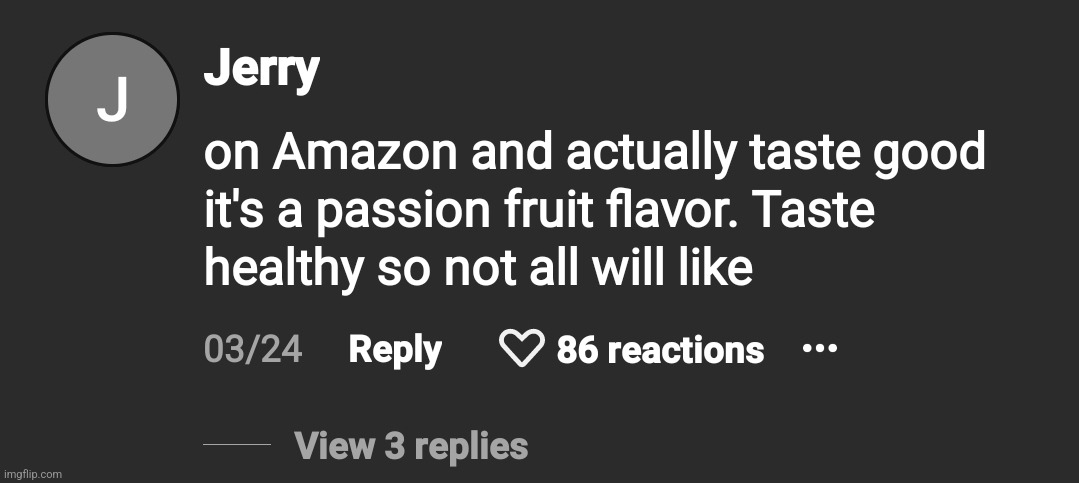Open Jerry's profile via the username
This screenshot has width=1079, height=483.
point(261,70)
